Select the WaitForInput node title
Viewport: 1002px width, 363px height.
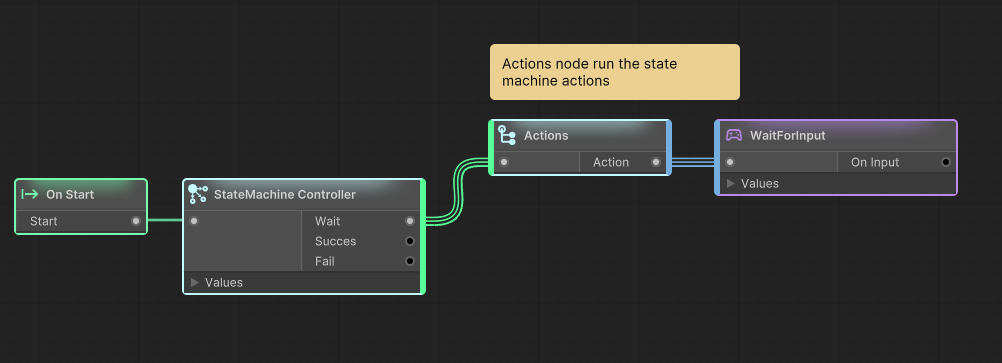(787, 135)
